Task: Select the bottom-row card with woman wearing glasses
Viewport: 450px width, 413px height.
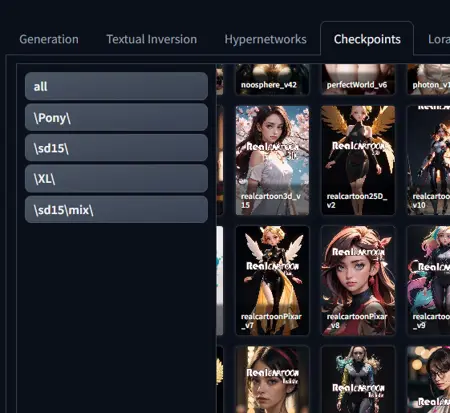Action: (x=429, y=379)
